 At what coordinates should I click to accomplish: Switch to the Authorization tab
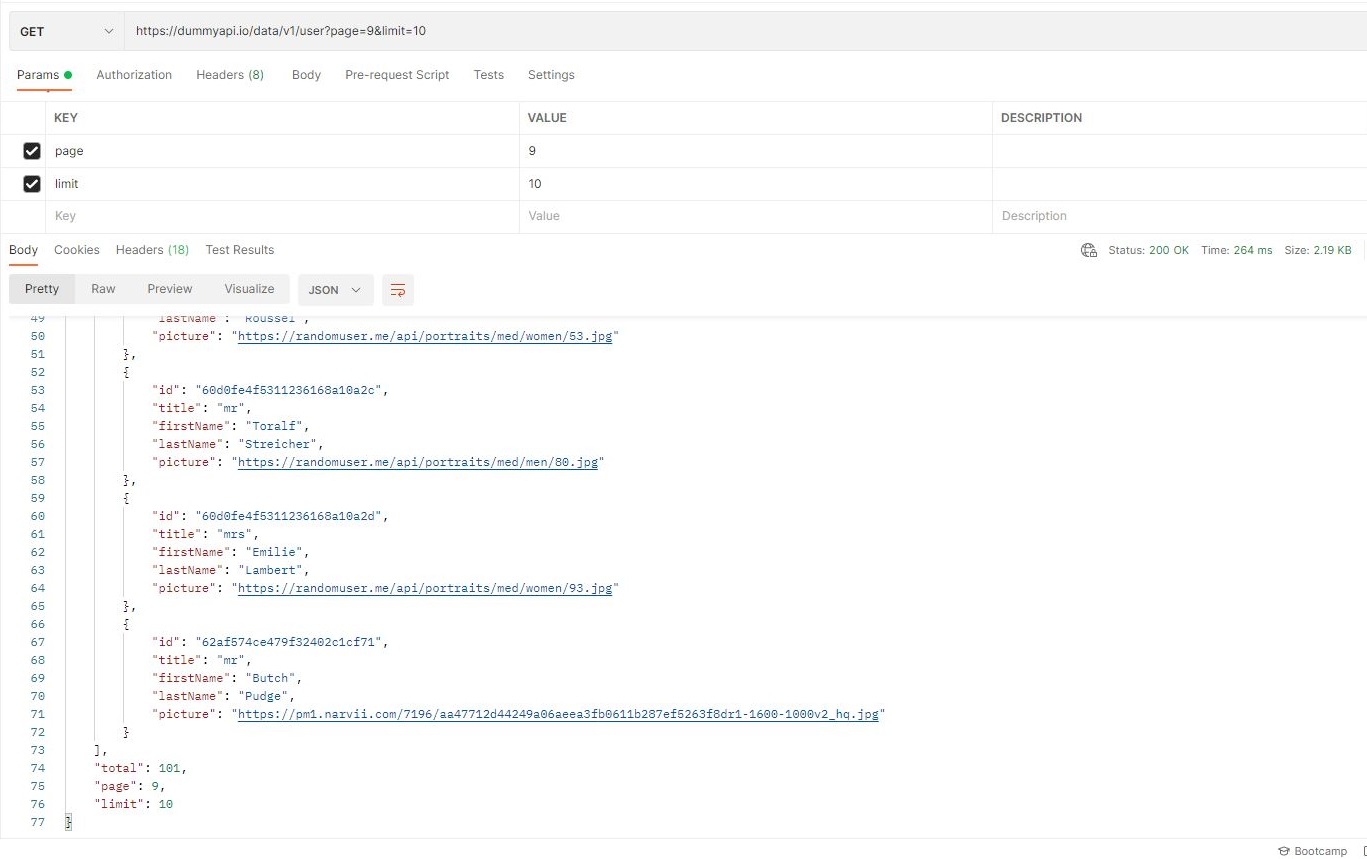(134, 75)
